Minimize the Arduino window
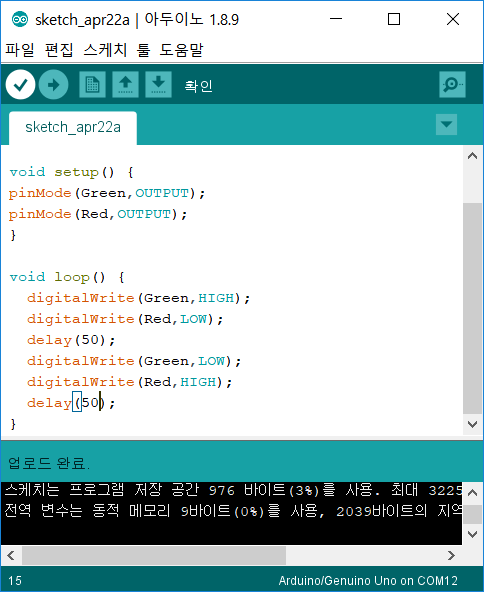 (x=336, y=19)
